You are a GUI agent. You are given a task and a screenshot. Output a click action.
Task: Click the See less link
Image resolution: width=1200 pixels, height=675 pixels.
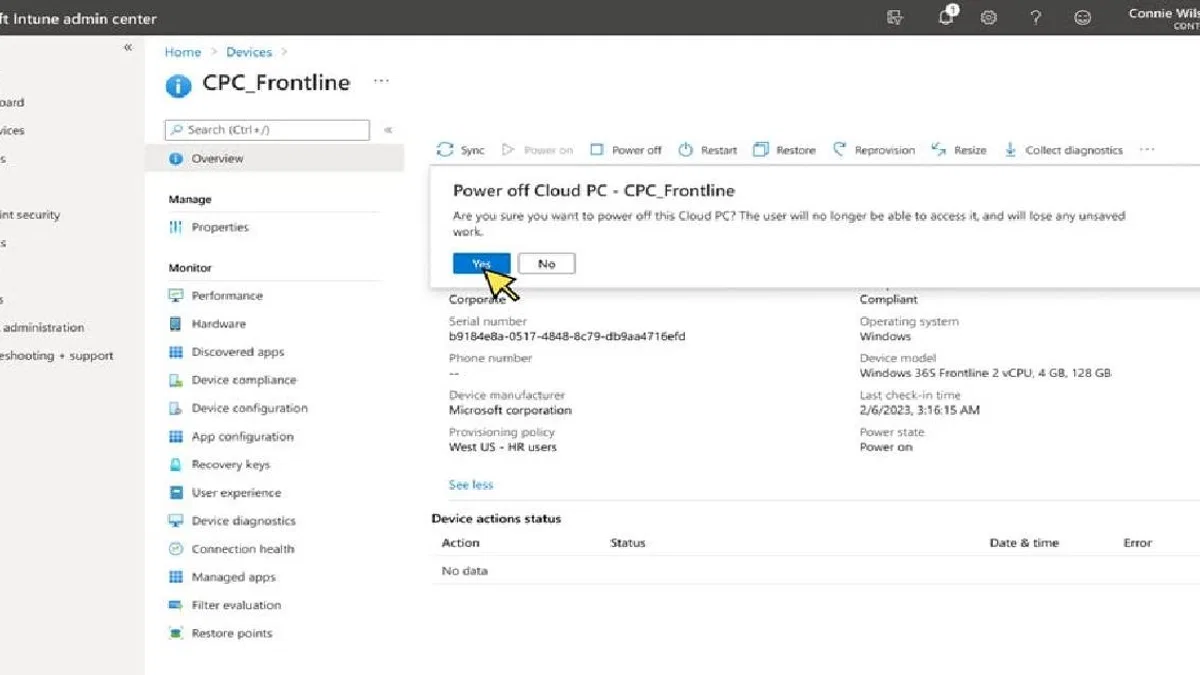471,485
